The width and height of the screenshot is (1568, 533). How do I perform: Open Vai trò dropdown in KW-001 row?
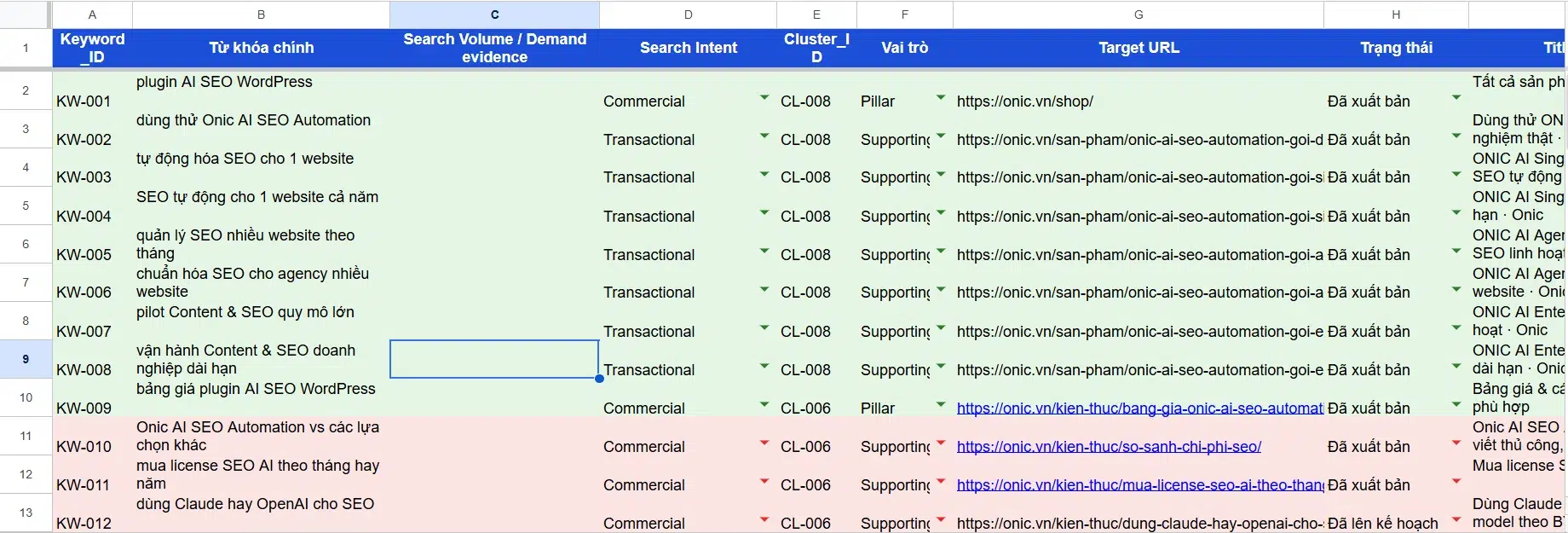click(941, 98)
